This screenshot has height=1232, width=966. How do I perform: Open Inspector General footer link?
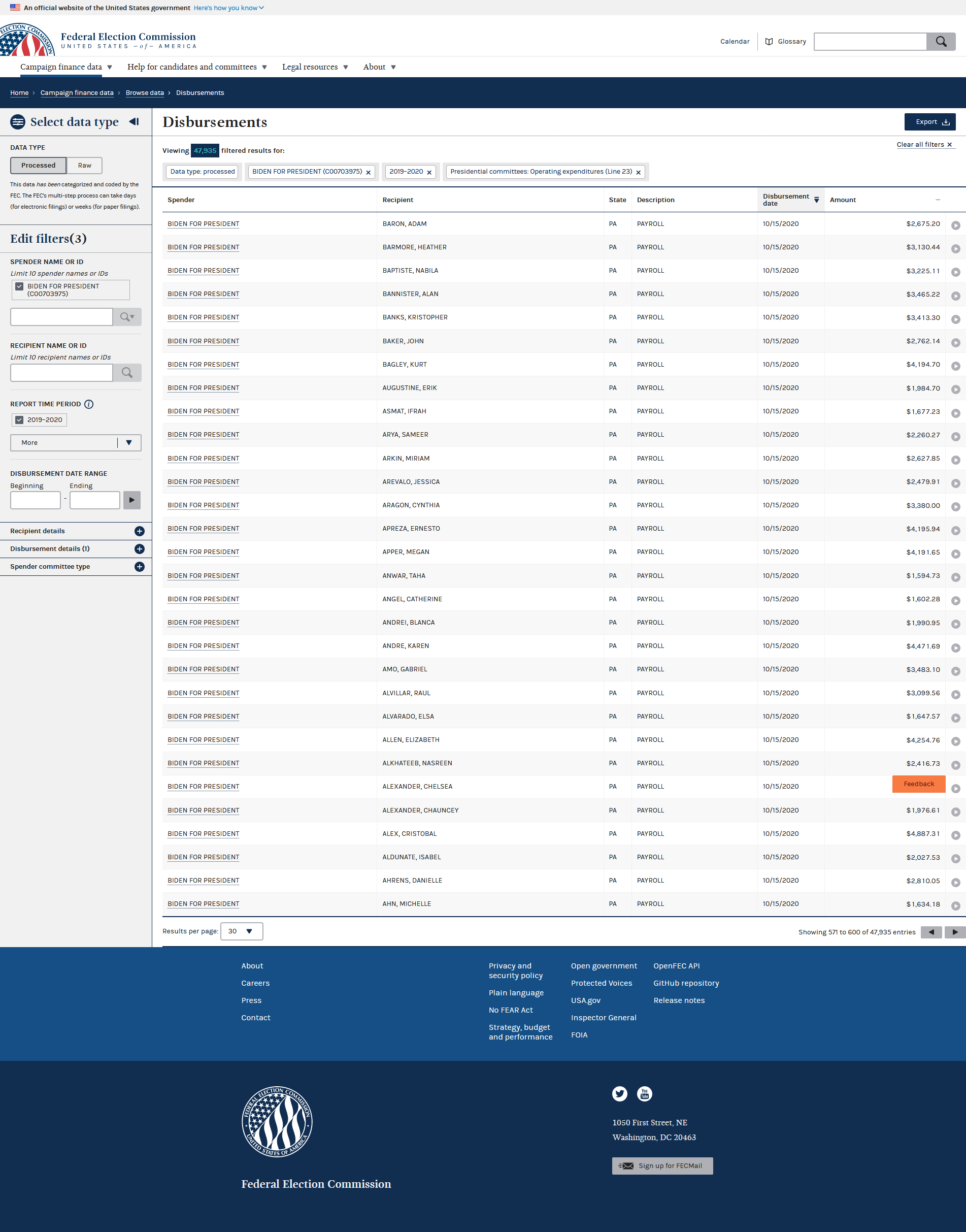coord(604,1018)
